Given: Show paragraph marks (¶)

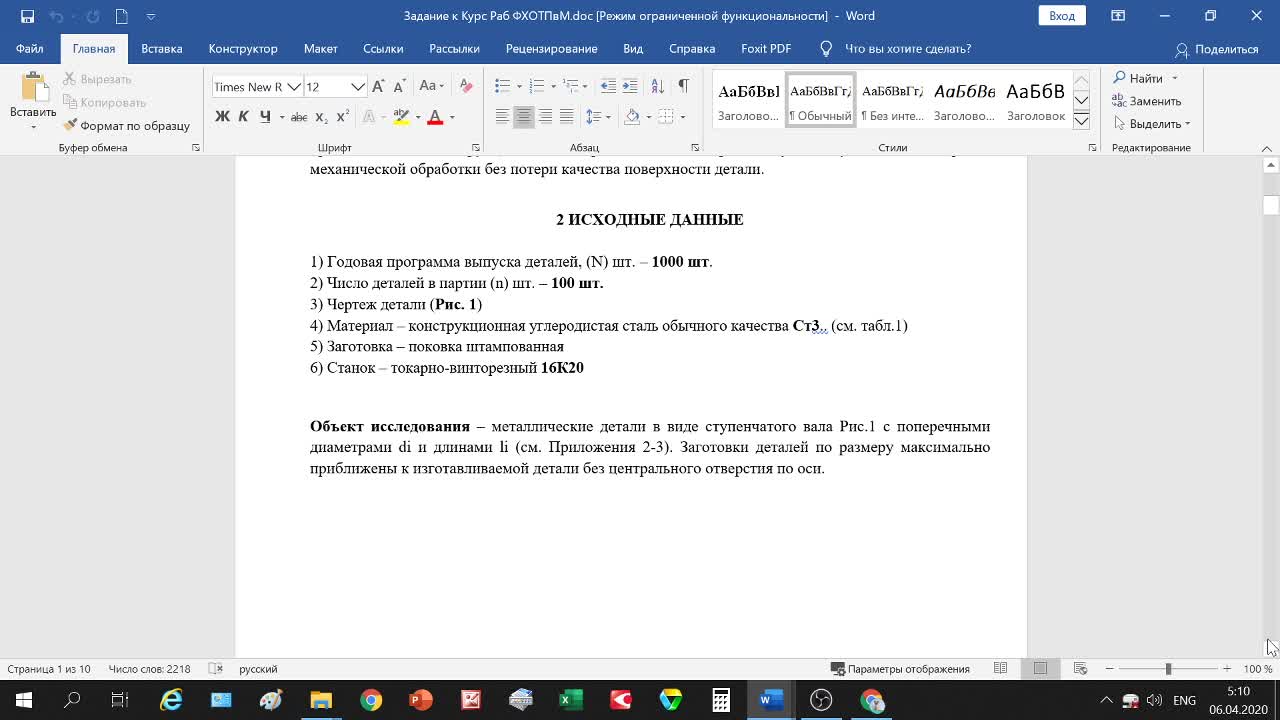Looking at the screenshot, I should click(x=683, y=86).
